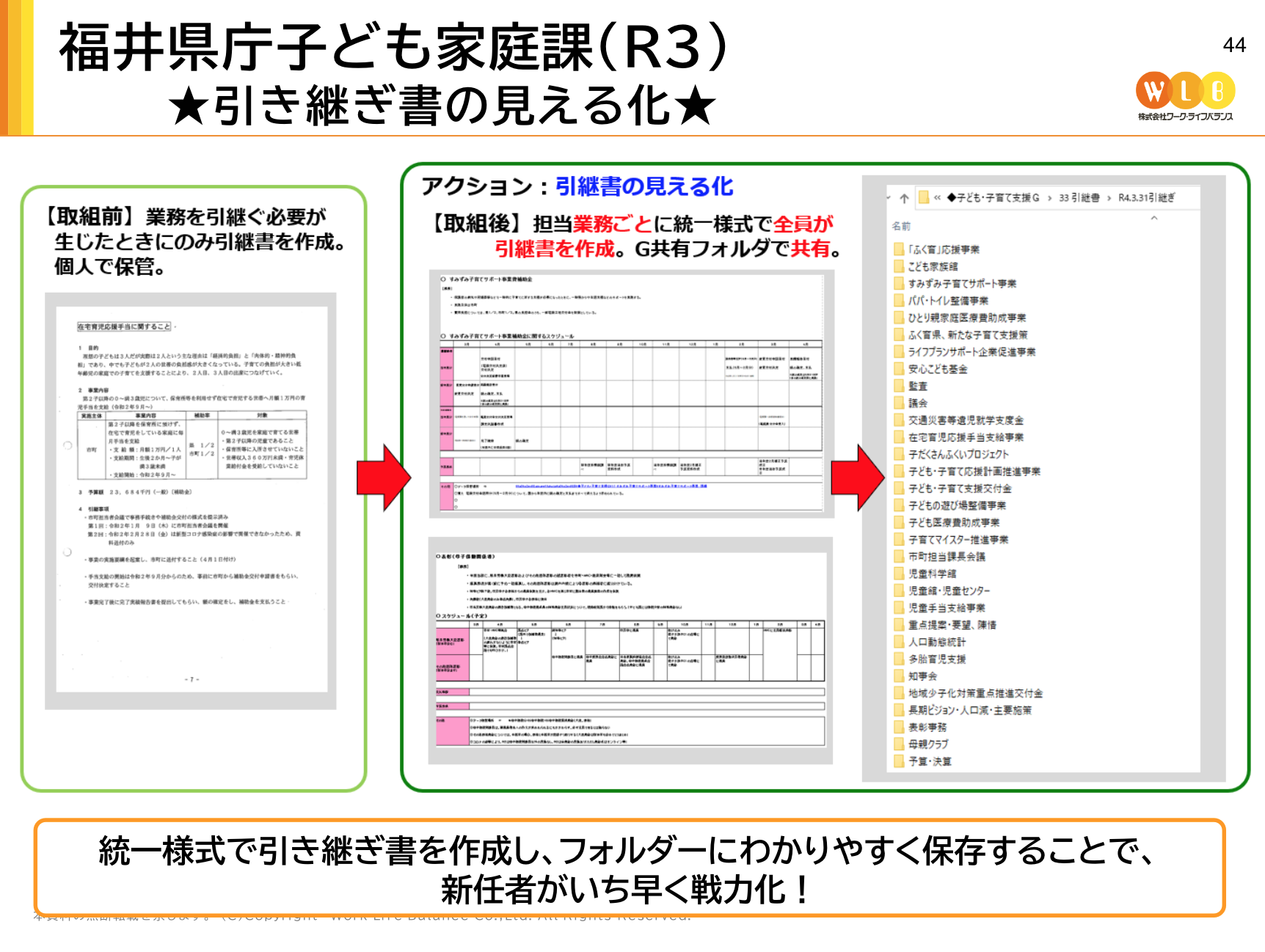
Task: Click the folder icon beside 「ふく育」応援事業
Action: 899,249
